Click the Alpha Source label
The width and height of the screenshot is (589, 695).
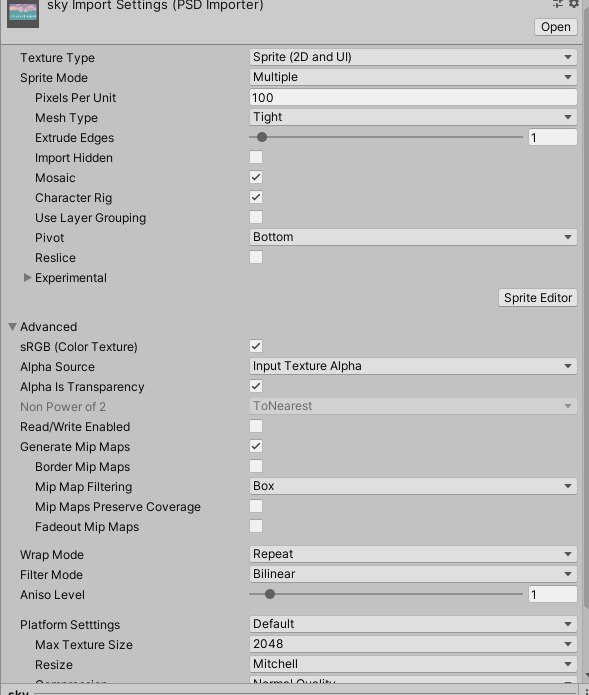click(57, 367)
